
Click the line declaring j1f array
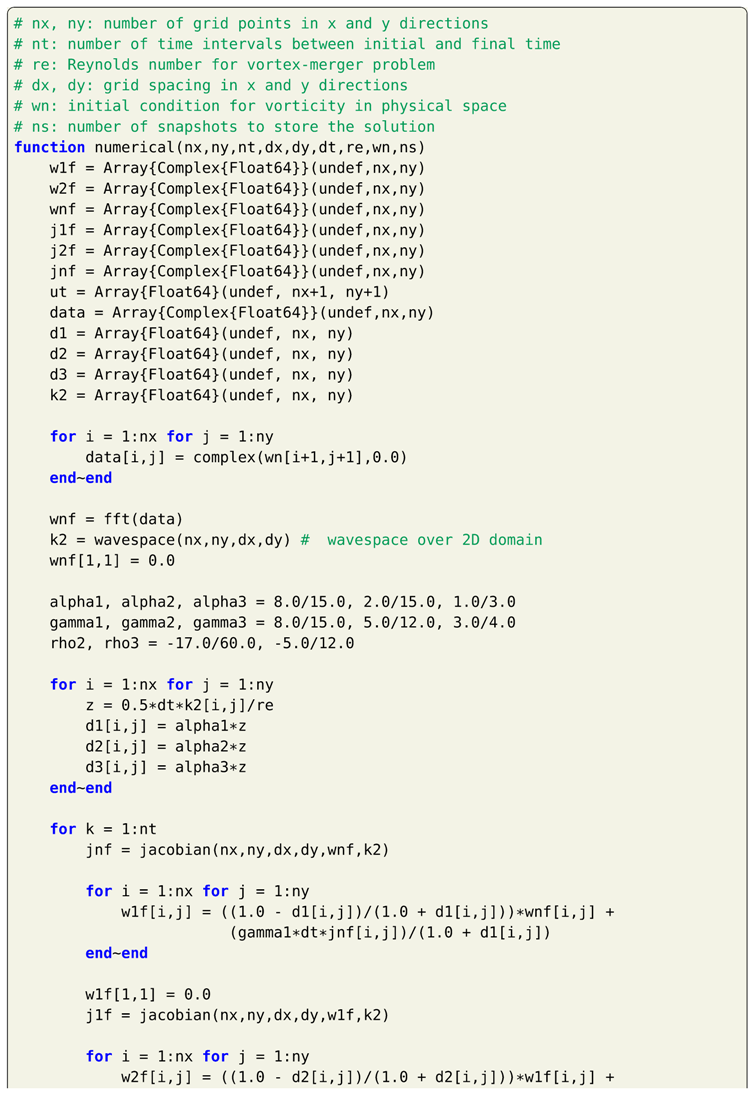coord(237,230)
